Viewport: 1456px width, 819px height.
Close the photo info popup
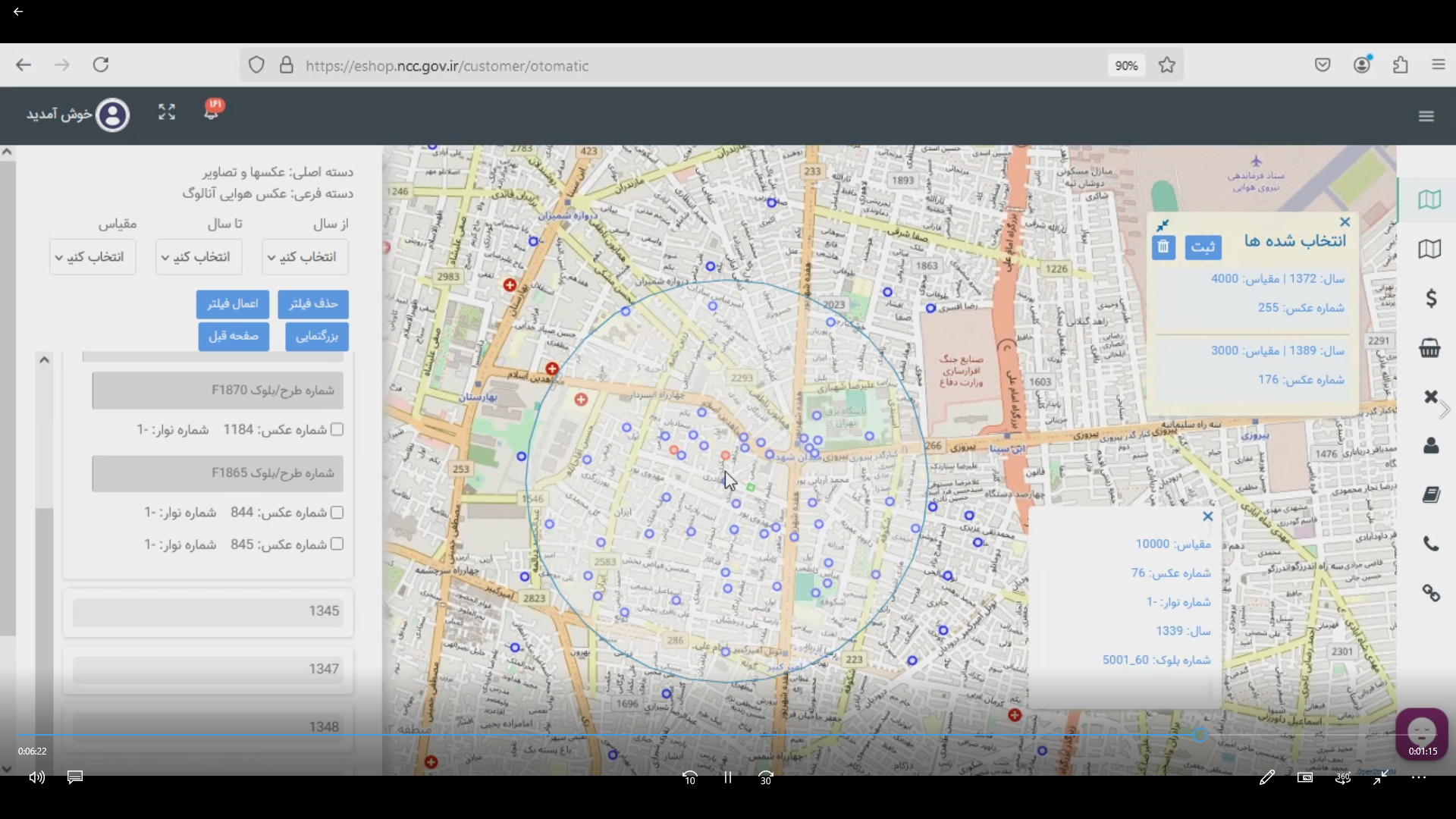(x=1208, y=516)
